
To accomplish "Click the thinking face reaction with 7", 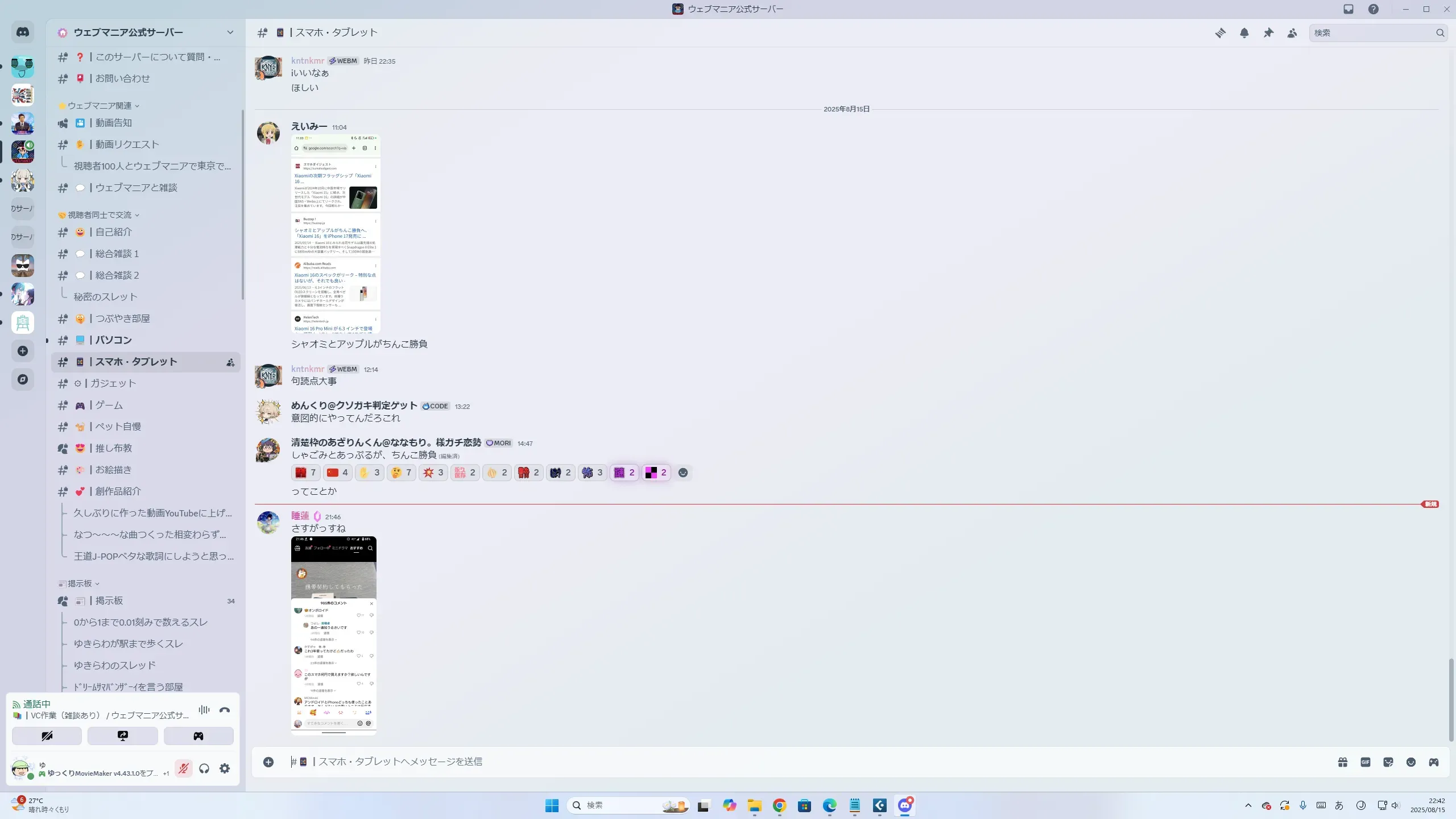I will tap(402, 473).
